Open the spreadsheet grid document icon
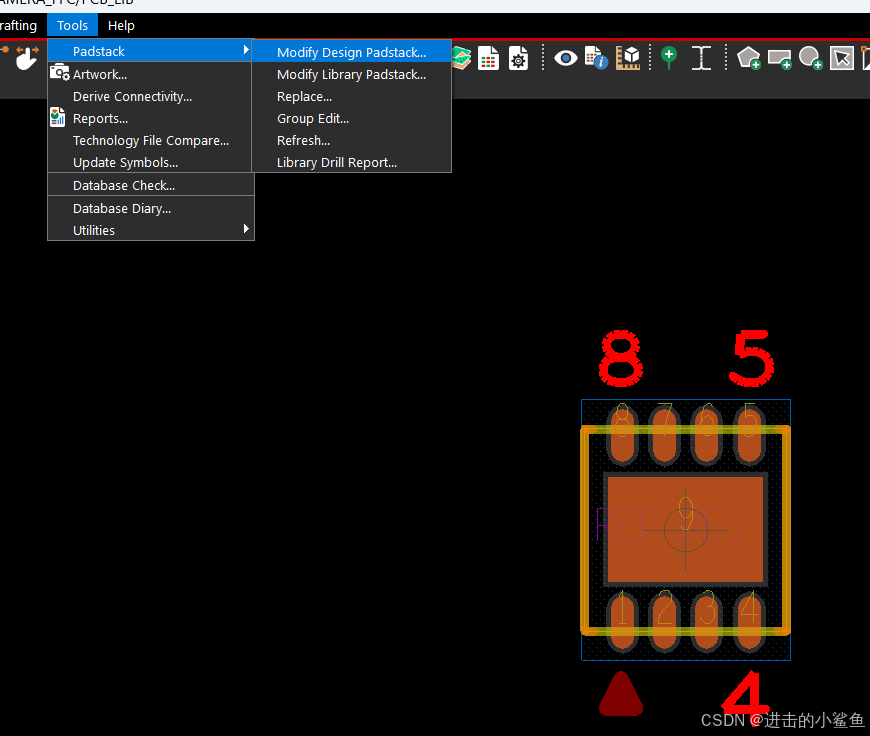Screen dimensions: 870x736 click(488, 58)
